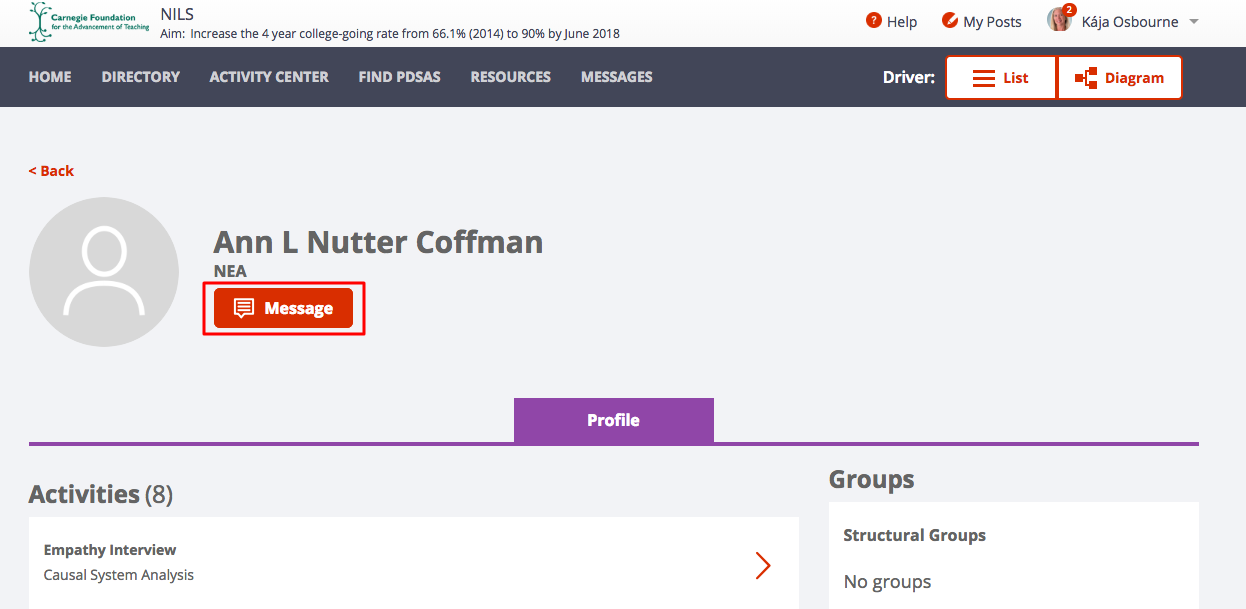Click the gray profile avatar placeholder

coord(104,272)
